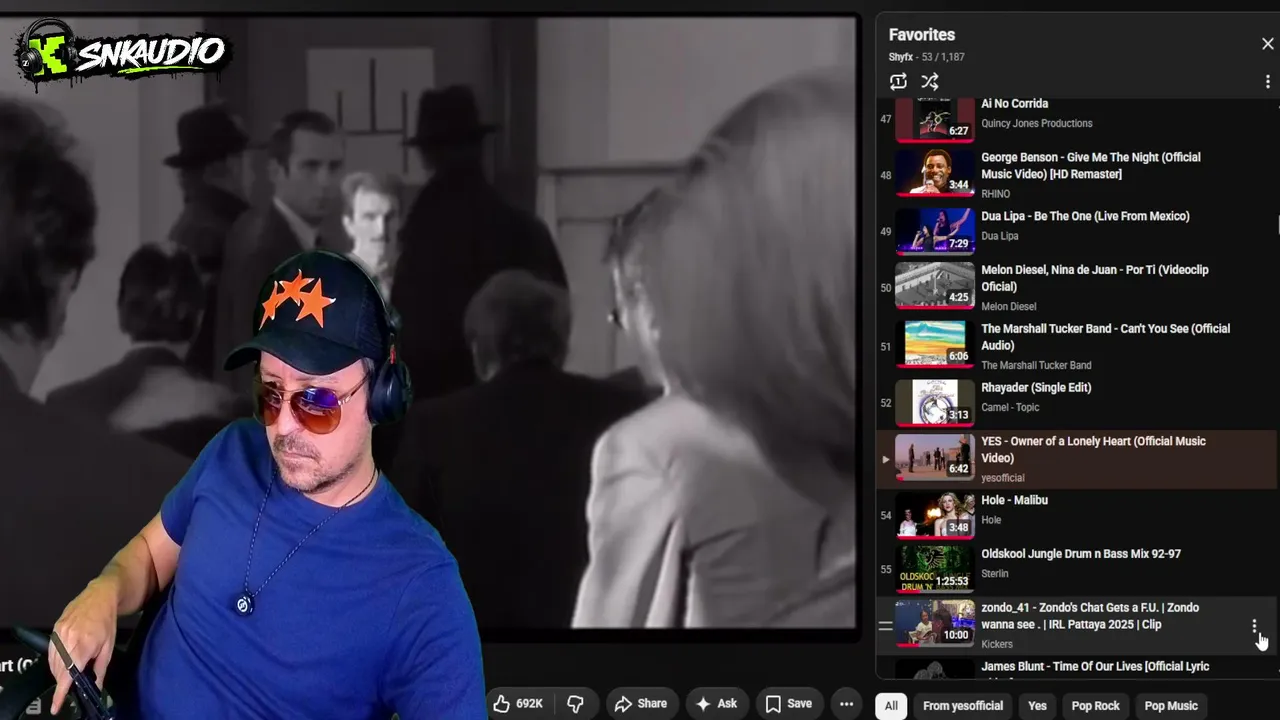Image resolution: width=1280 pixels, height=720 pixels.
Task: Open "Can't You See (Official Audio)" title
Action: tap(1105, 337)
